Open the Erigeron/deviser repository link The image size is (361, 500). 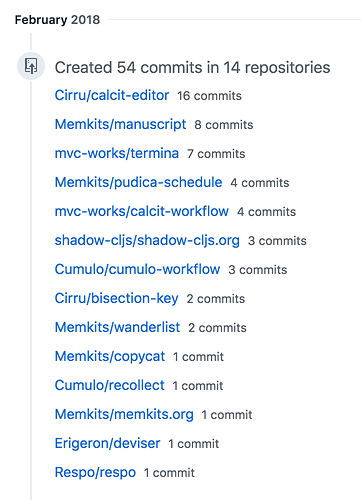107,443
